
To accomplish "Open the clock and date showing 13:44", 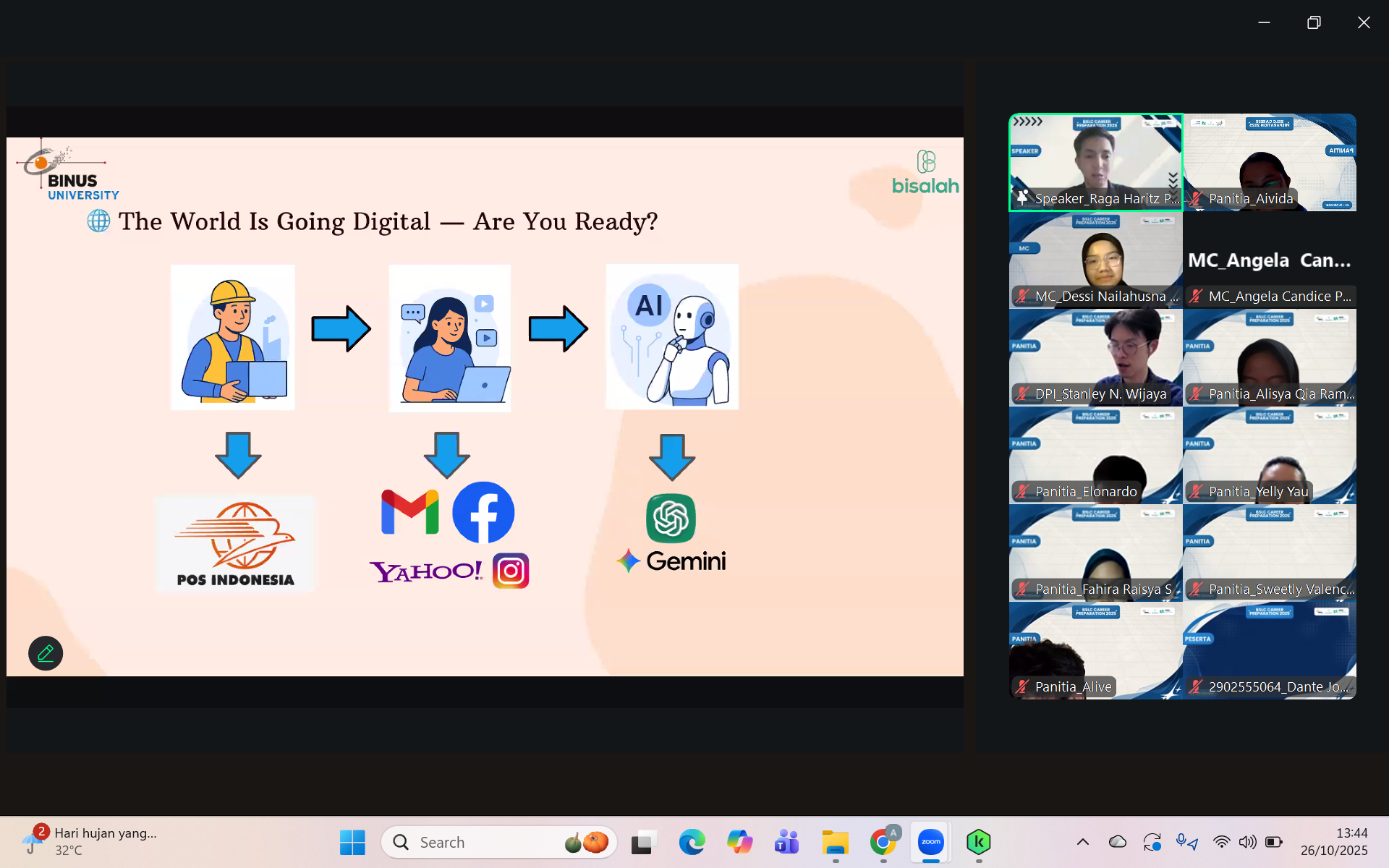I will 1333,841.
